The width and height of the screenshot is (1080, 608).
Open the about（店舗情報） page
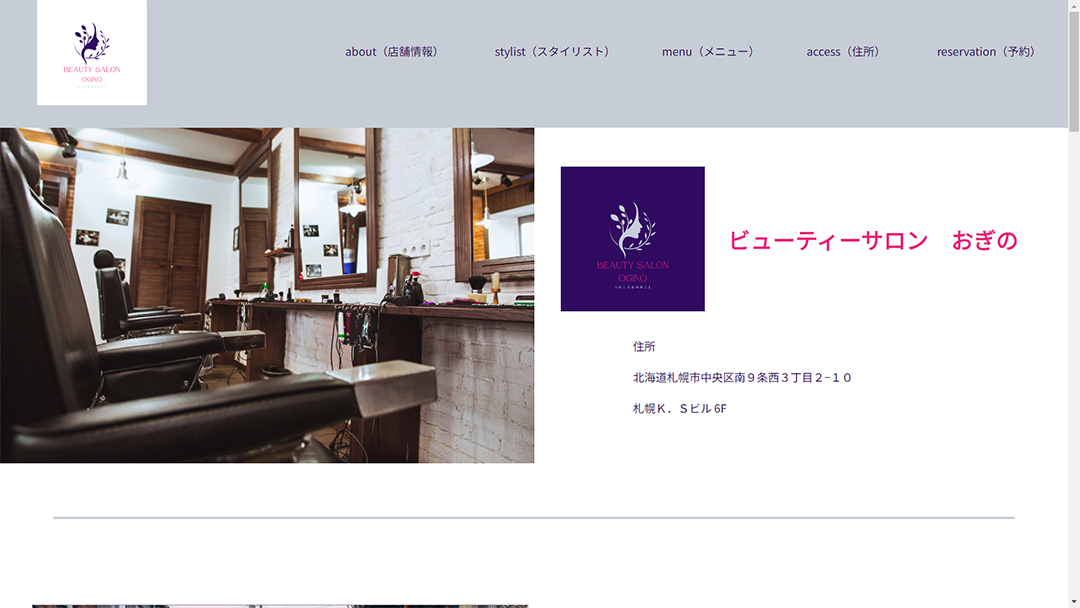[394, 52]
